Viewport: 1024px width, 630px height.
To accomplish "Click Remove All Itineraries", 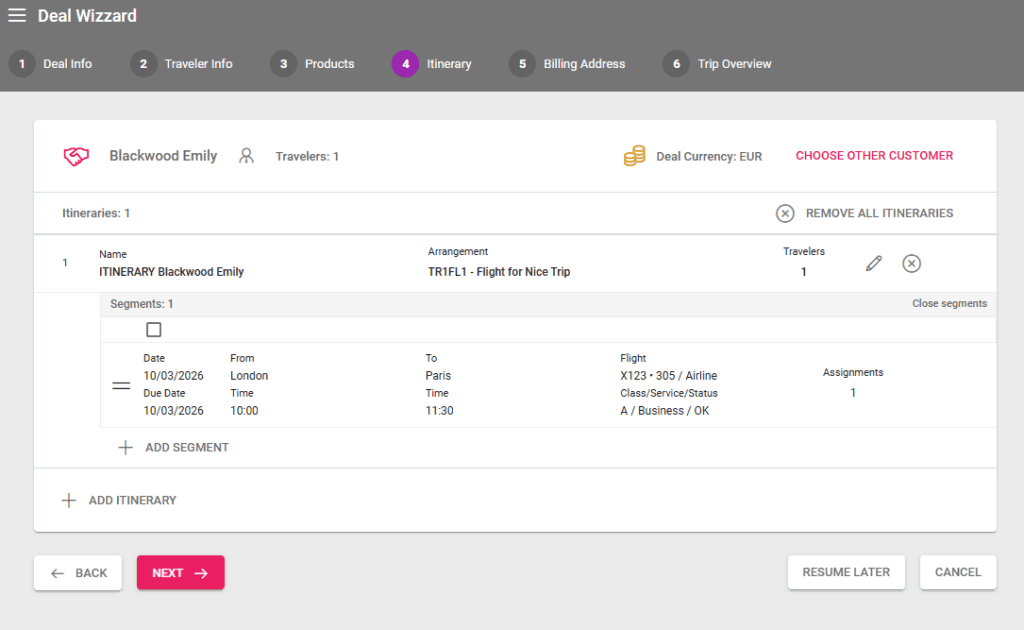I will tap(865, 213).
